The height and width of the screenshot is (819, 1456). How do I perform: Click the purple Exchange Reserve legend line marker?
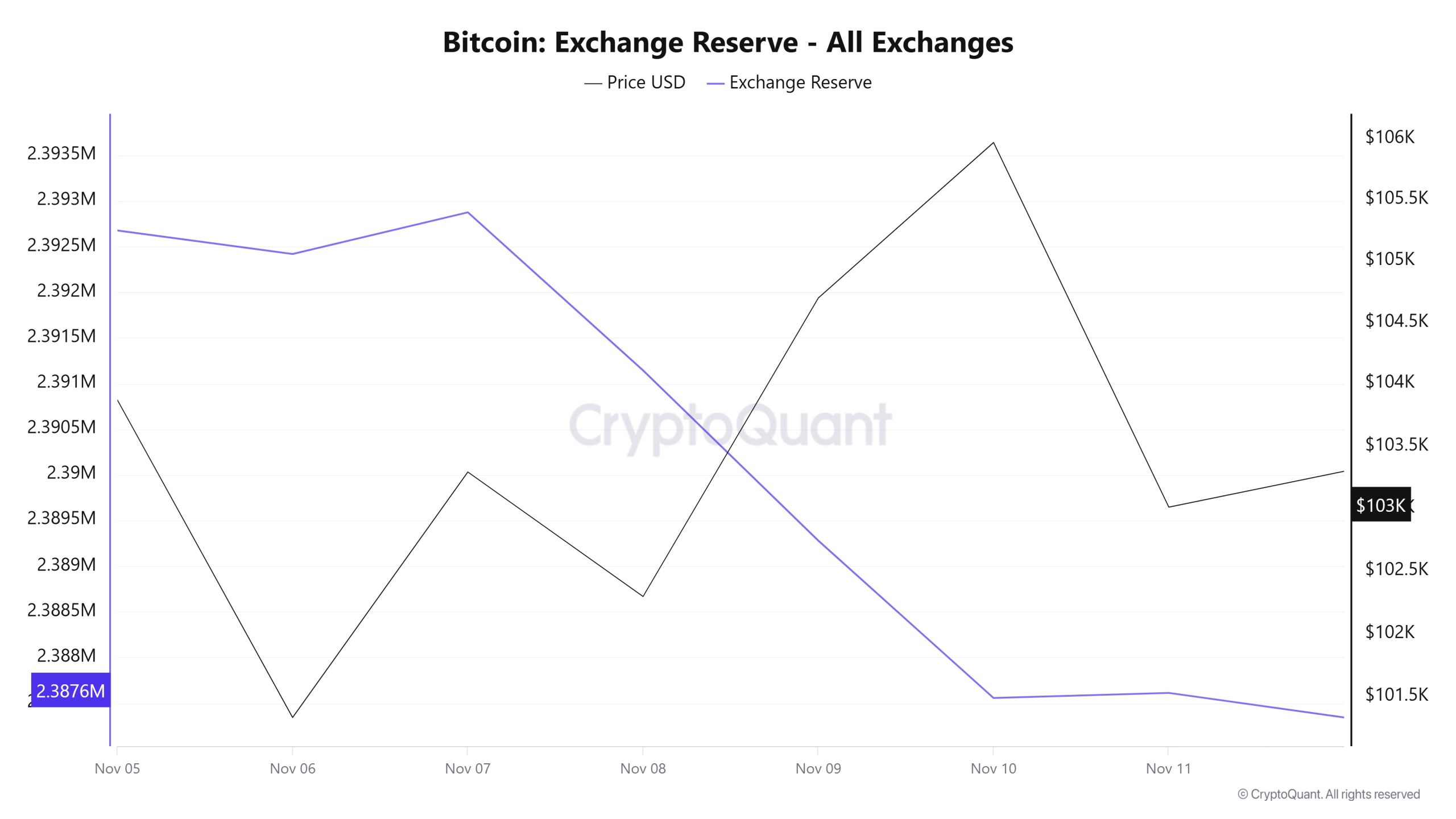[715, 84]
